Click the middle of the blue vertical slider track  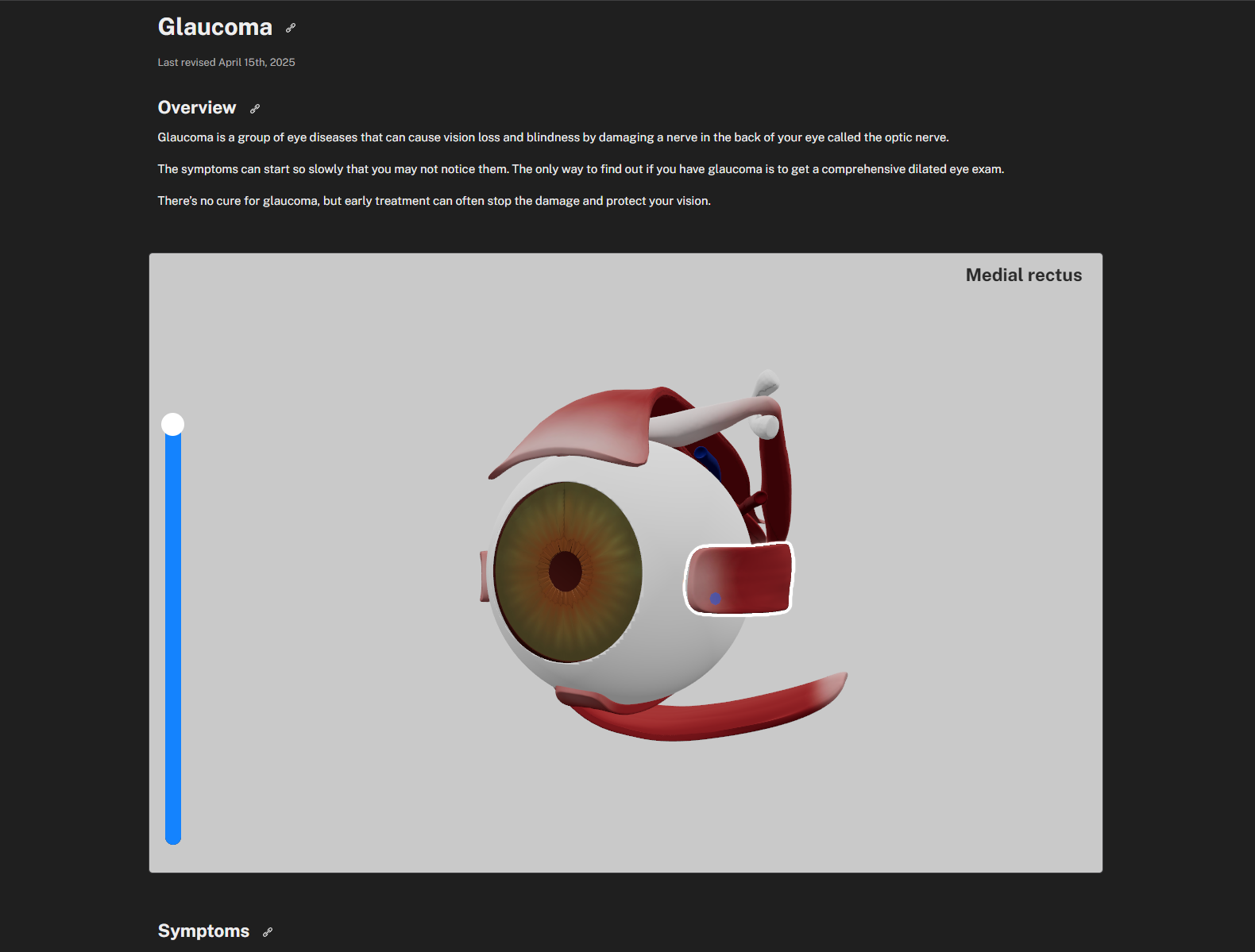pos(173,635)
